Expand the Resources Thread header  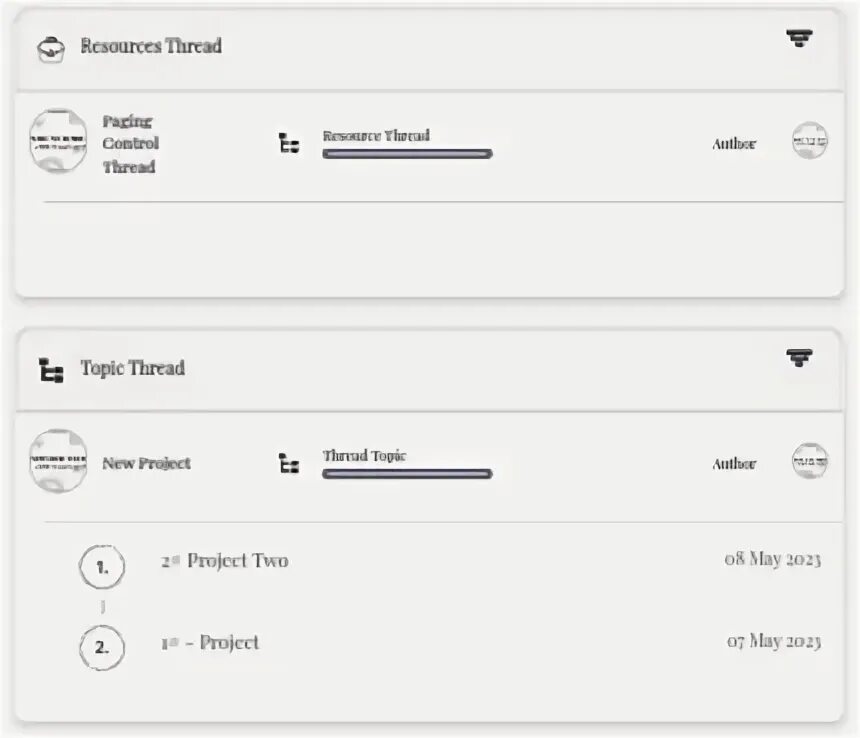[x=400, y=47]
